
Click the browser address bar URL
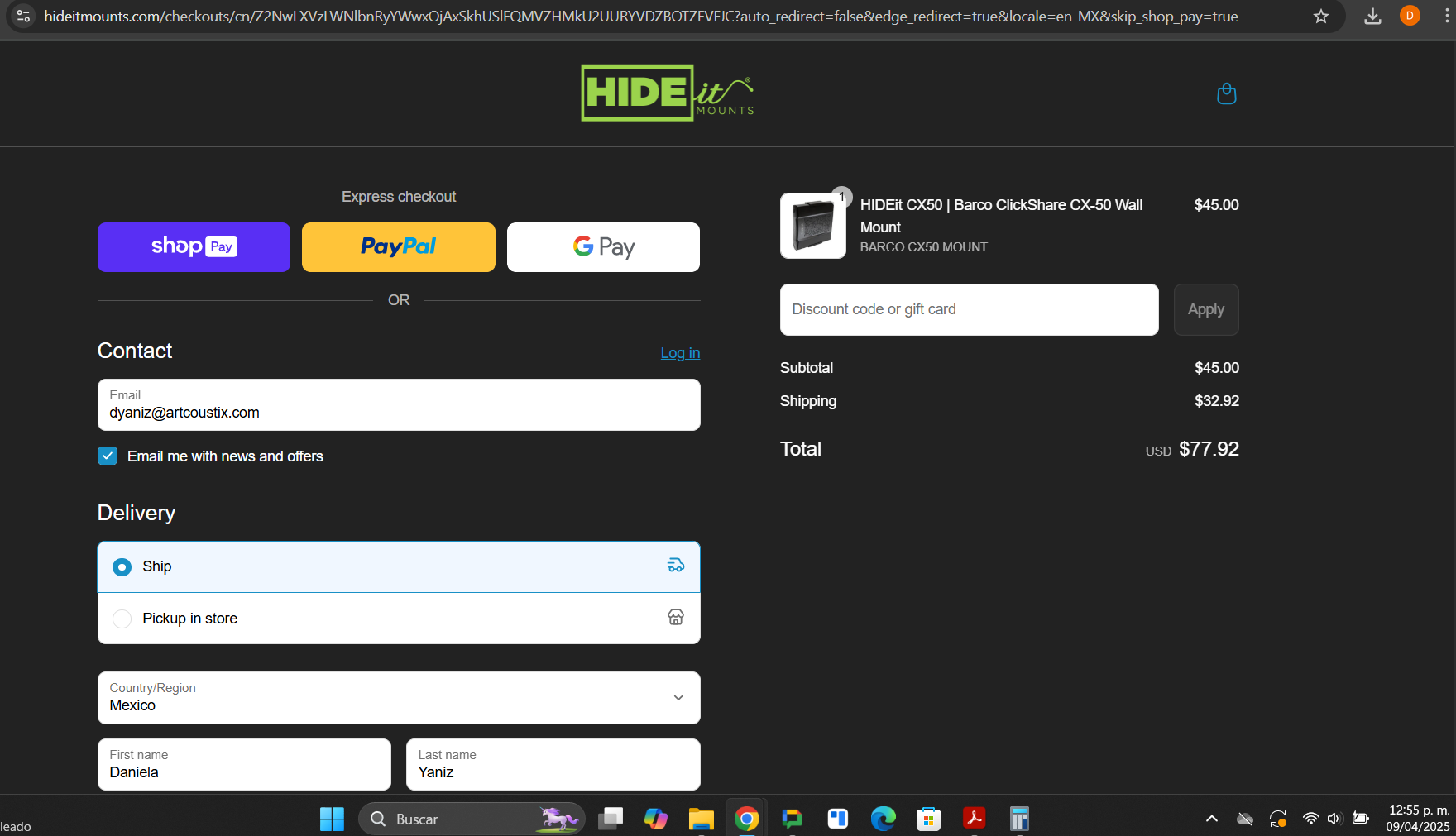click(640, 17)
